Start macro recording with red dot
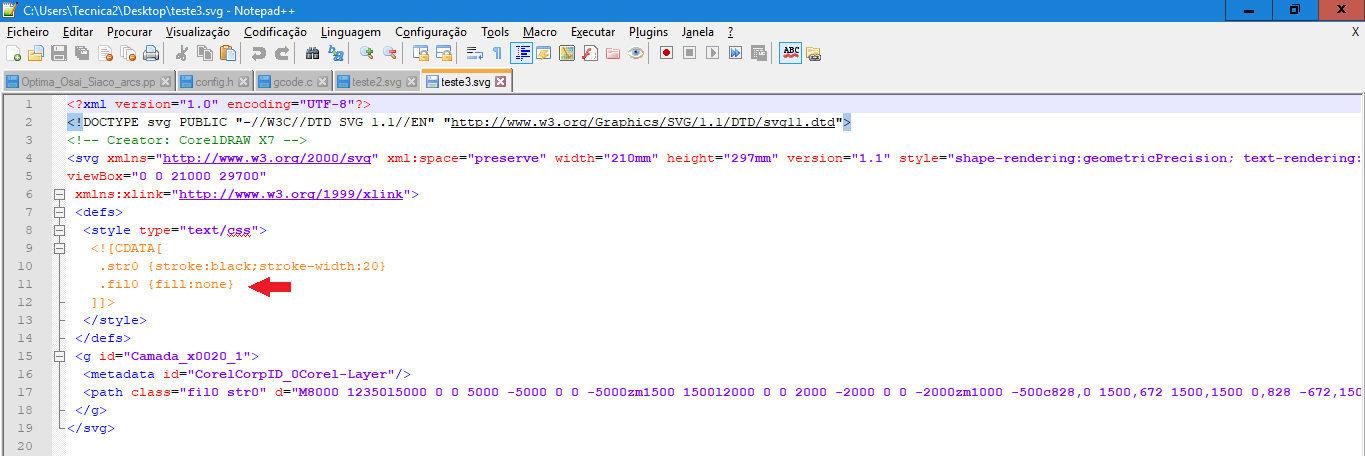Viewport: 1365px width, 456px height. (667, 53)
